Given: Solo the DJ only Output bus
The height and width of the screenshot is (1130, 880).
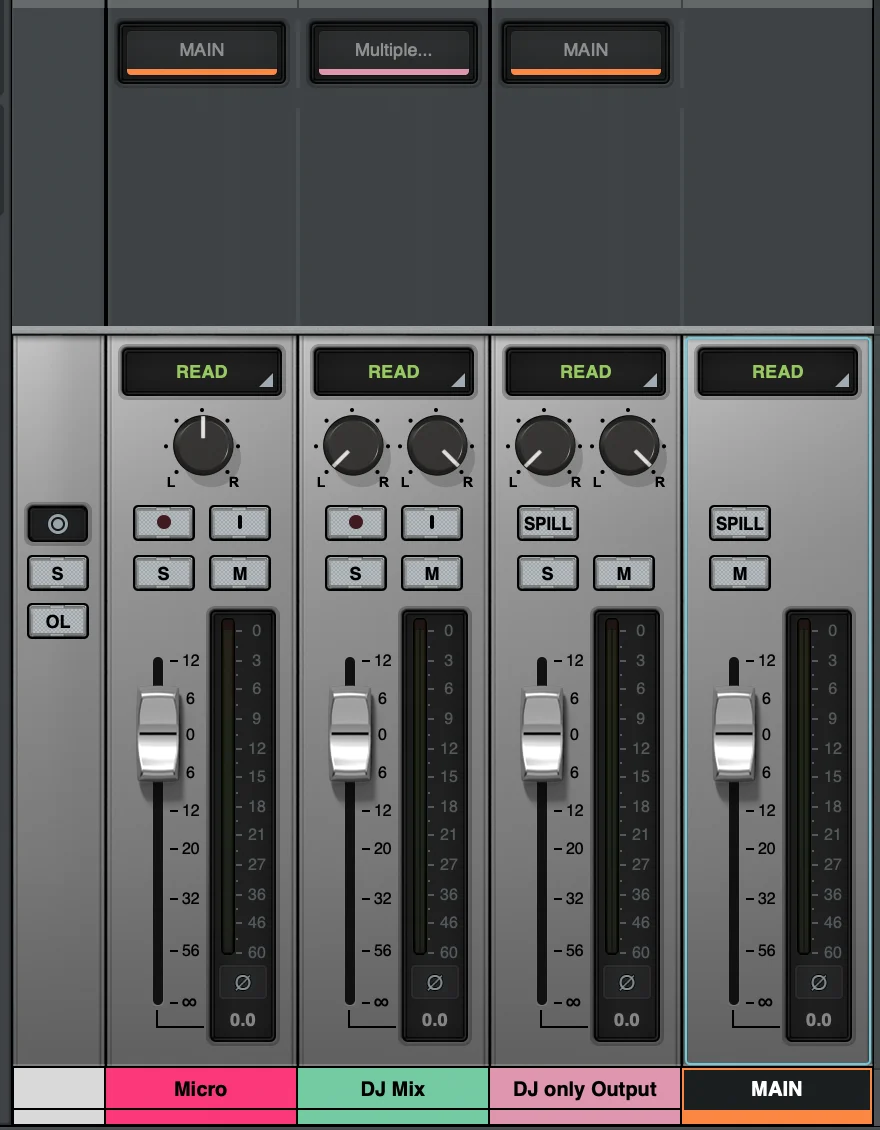Looking at the screenshot, I should click(548, 573).
